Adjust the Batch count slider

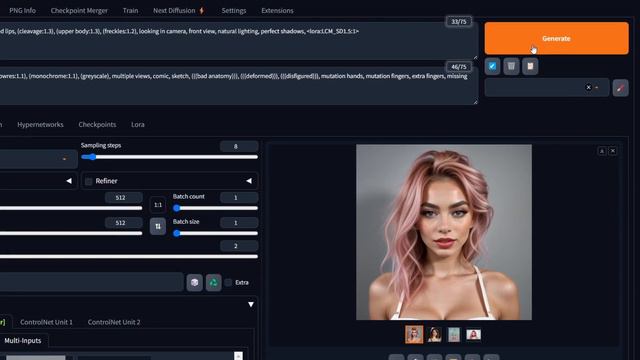(216, 208)
